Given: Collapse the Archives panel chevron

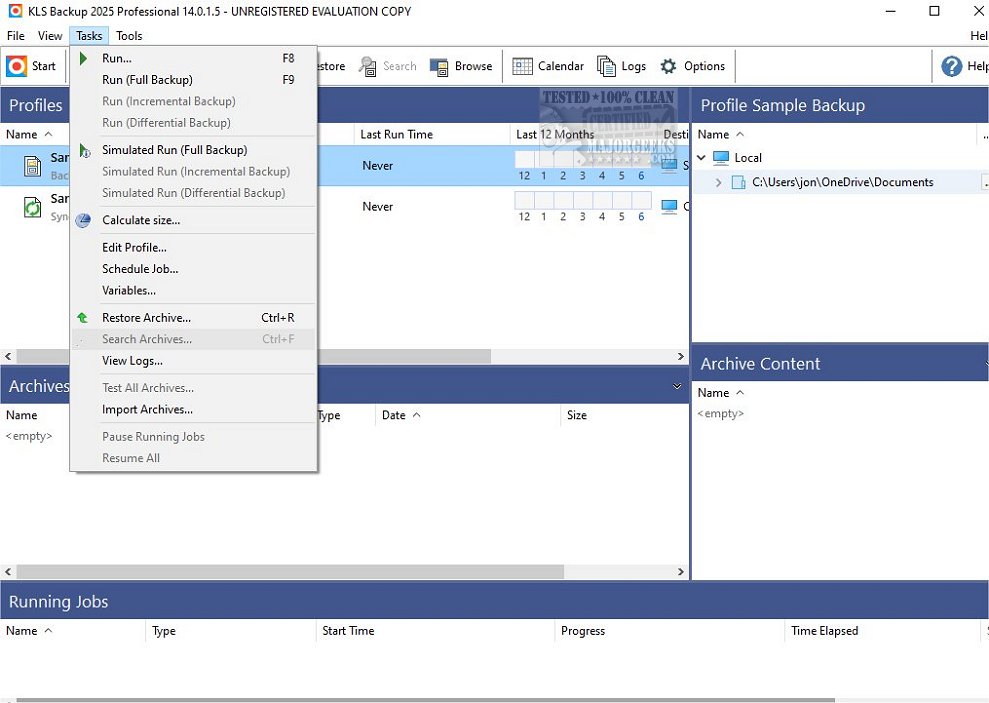Looking at the screenshot, I should [677, 386].
